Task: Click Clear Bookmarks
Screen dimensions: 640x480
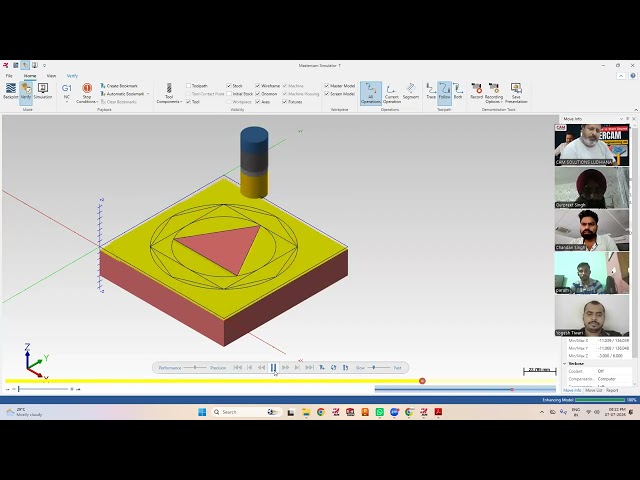Action: (119, 102)
